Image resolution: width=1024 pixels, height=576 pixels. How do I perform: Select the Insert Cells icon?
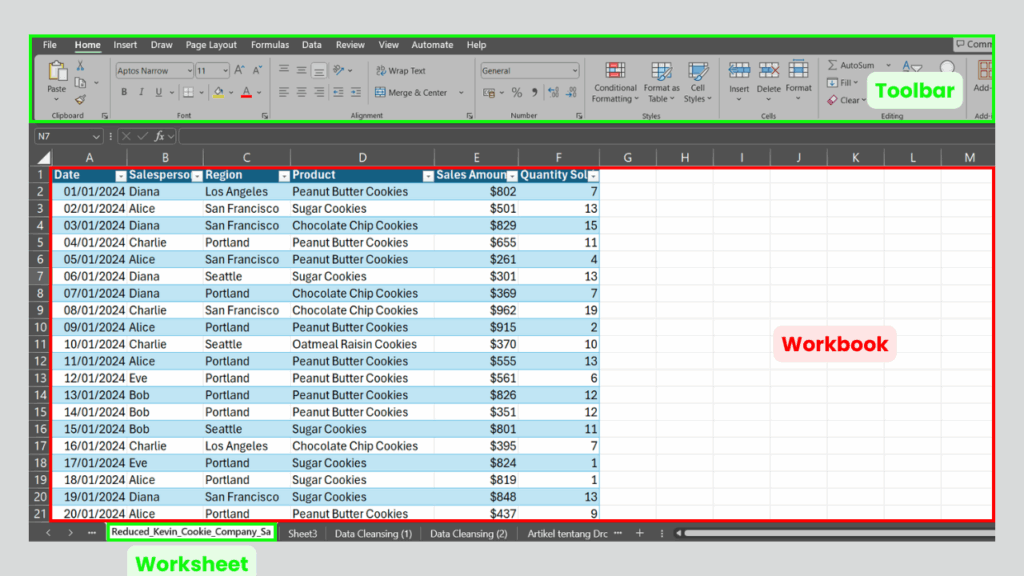[x=740, y=69]
